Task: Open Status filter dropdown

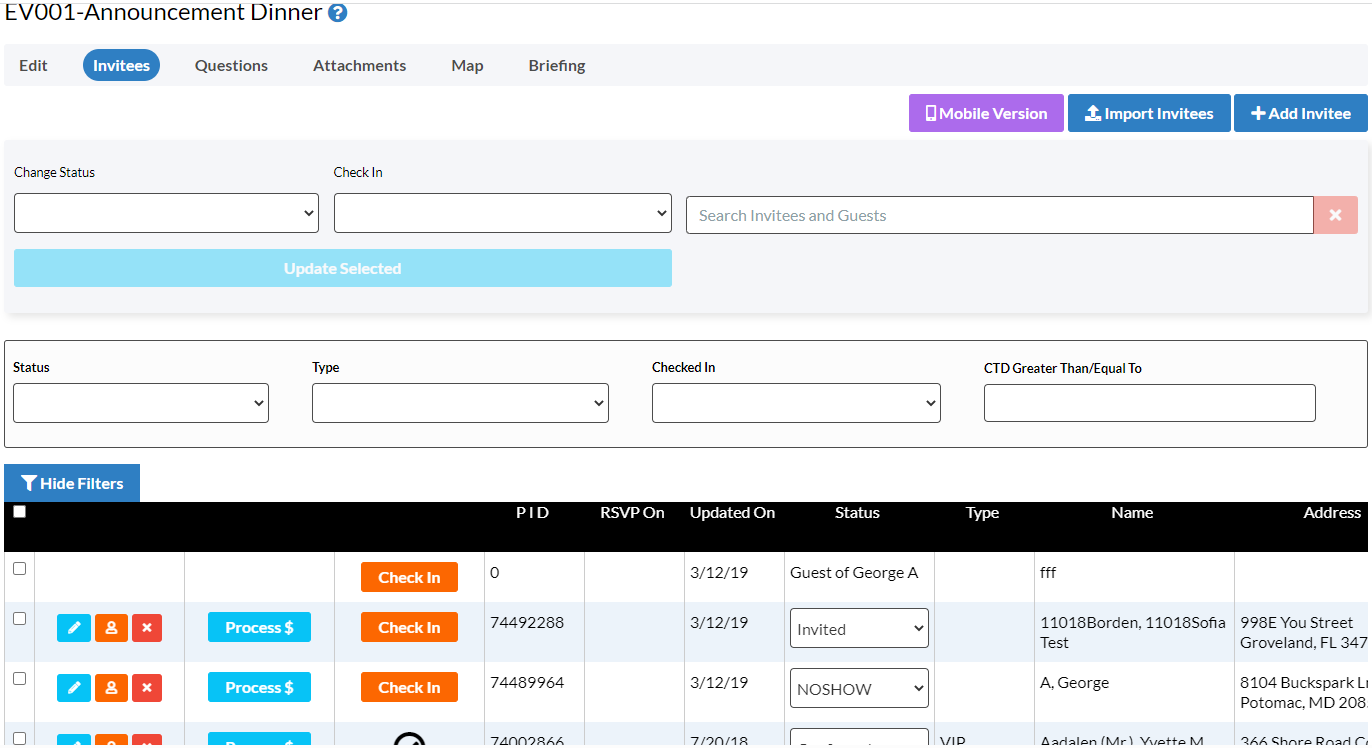Action: (x=141, y=403)
